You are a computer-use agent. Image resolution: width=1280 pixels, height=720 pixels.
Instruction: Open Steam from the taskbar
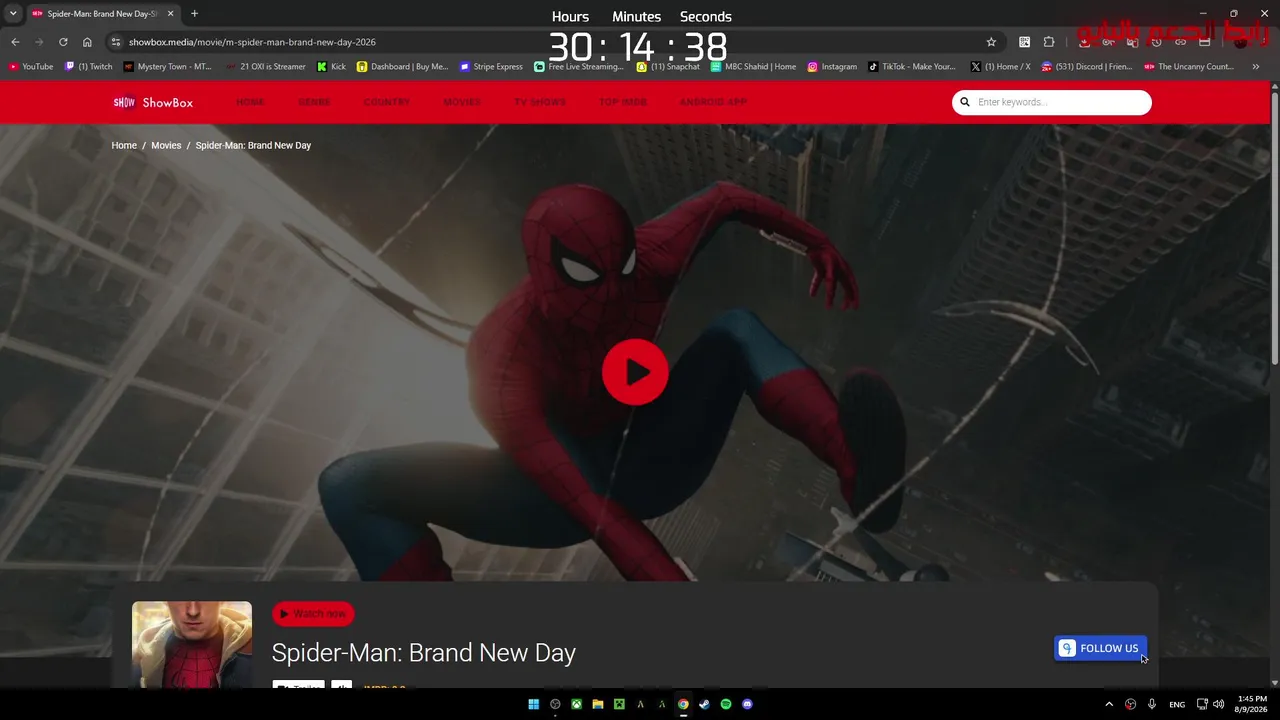(704, 704)
